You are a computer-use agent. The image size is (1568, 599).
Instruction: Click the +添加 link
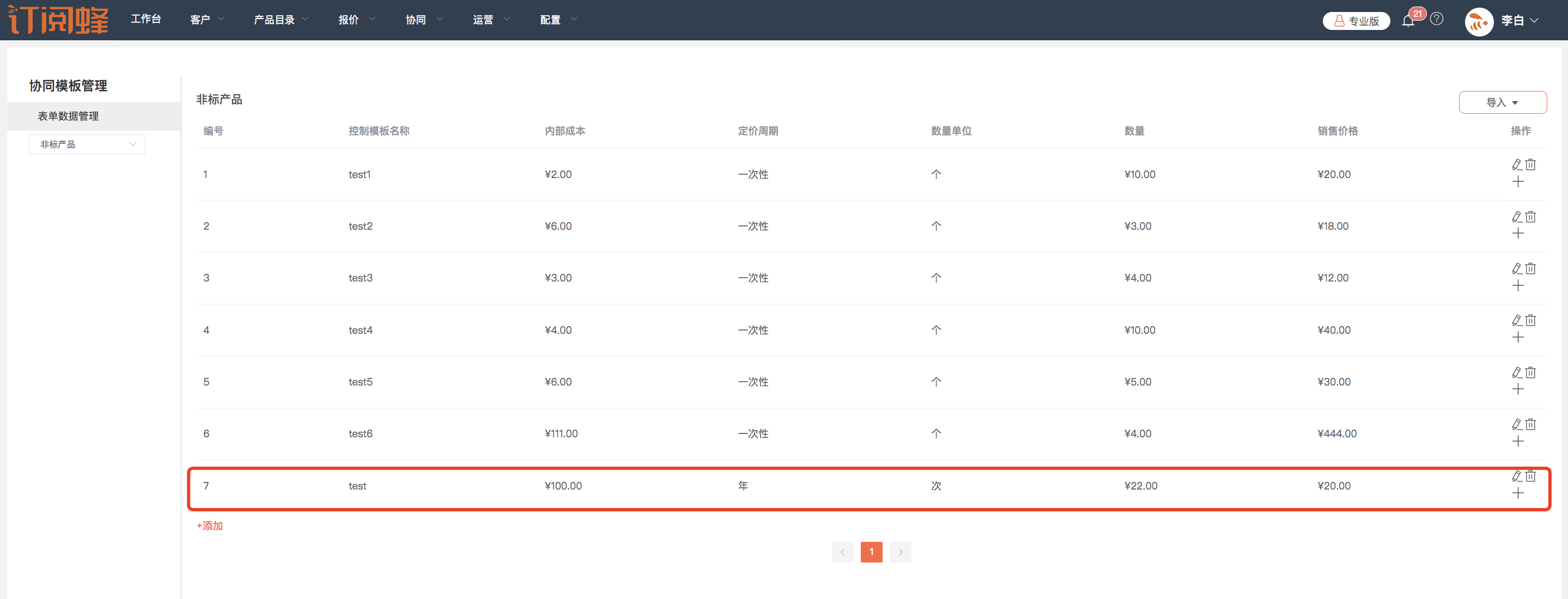pos(209,525)
